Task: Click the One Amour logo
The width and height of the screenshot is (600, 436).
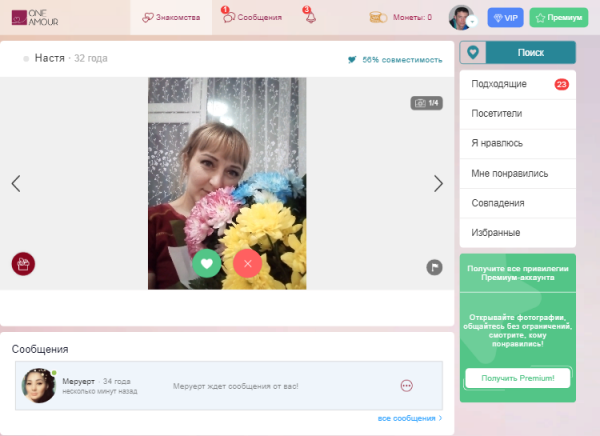Action: coord(30,17)
